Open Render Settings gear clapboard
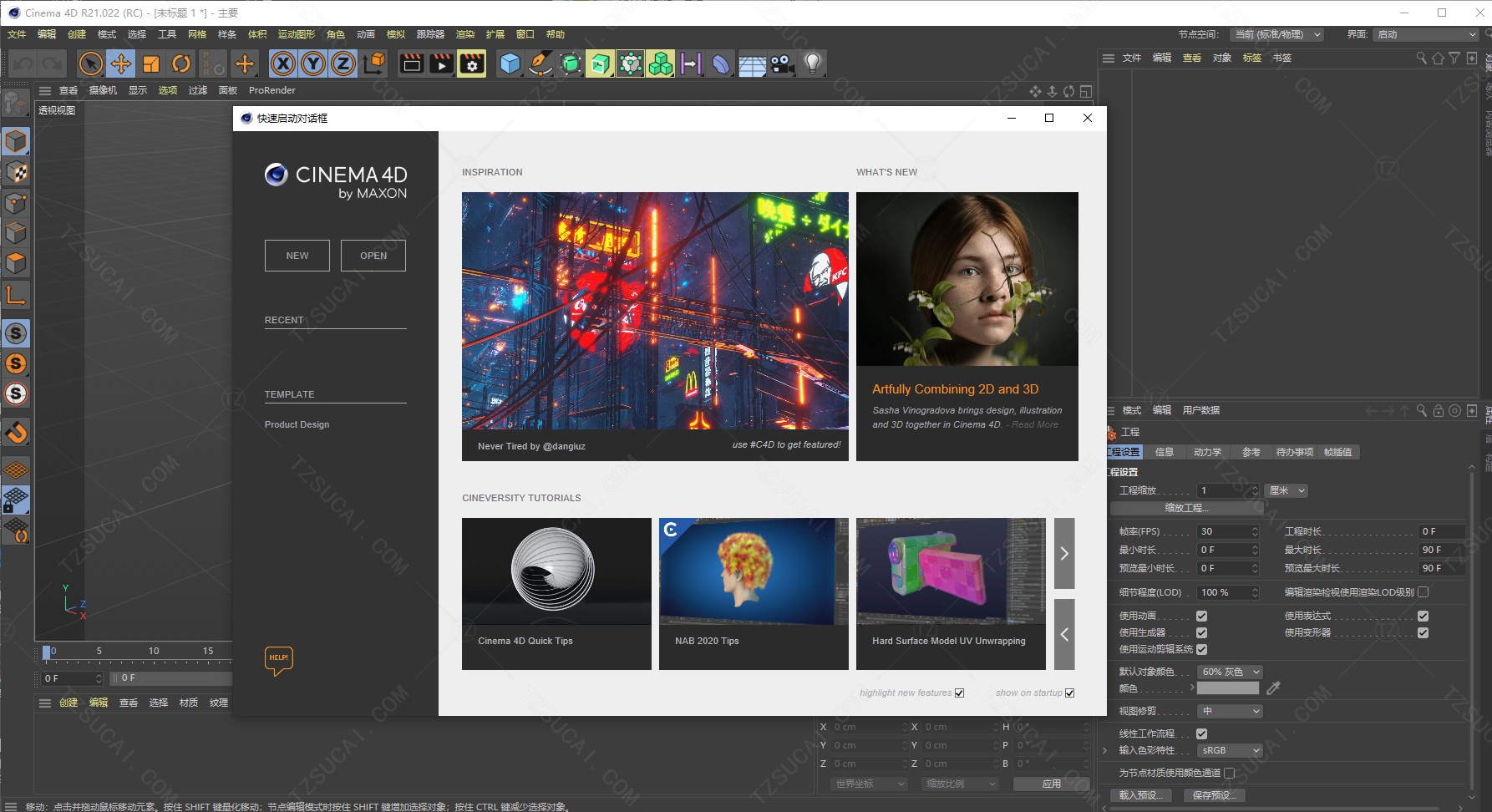 click(x=472, y=63)
